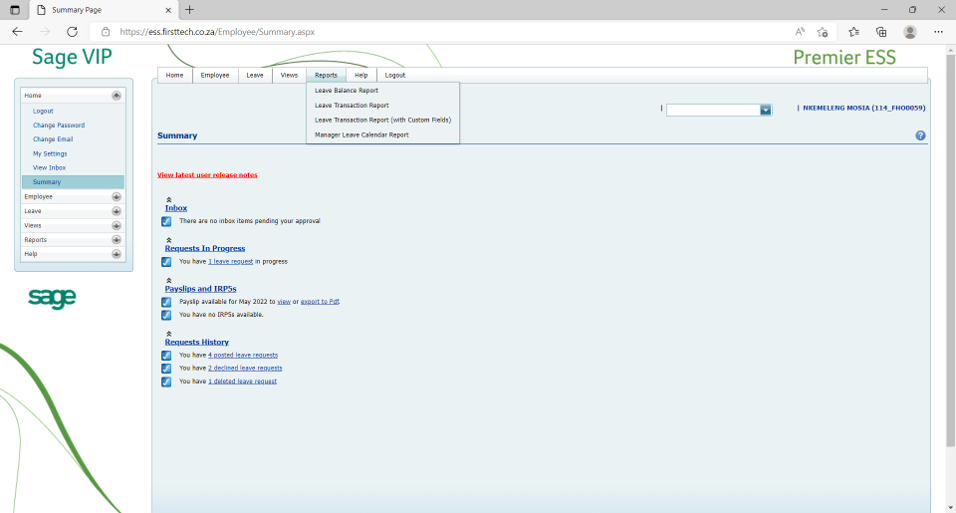Expand the Employee sidebar section
The image size is (956, 513).
(116, 197)
